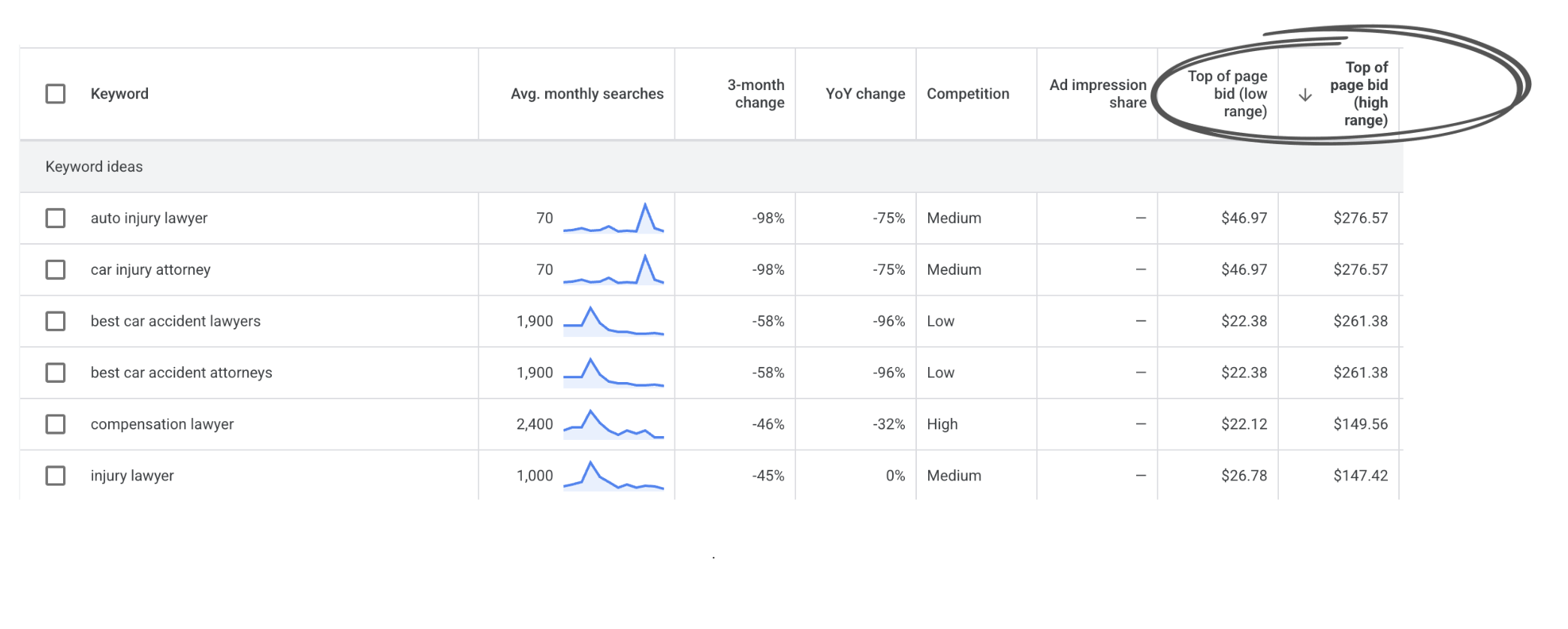Click the Medium competition cell for injury lawyer

954,476
